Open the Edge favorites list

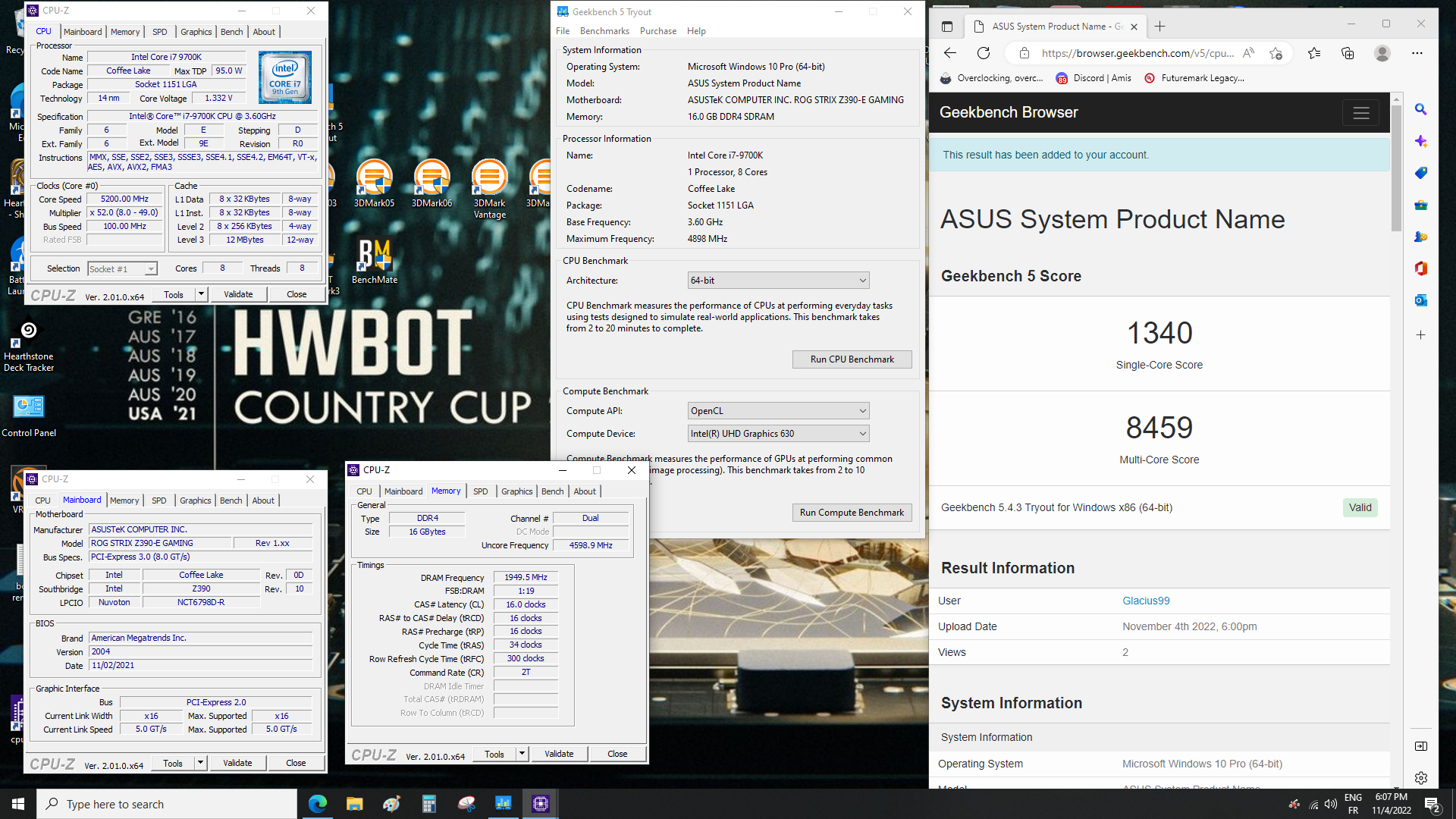1314,53
